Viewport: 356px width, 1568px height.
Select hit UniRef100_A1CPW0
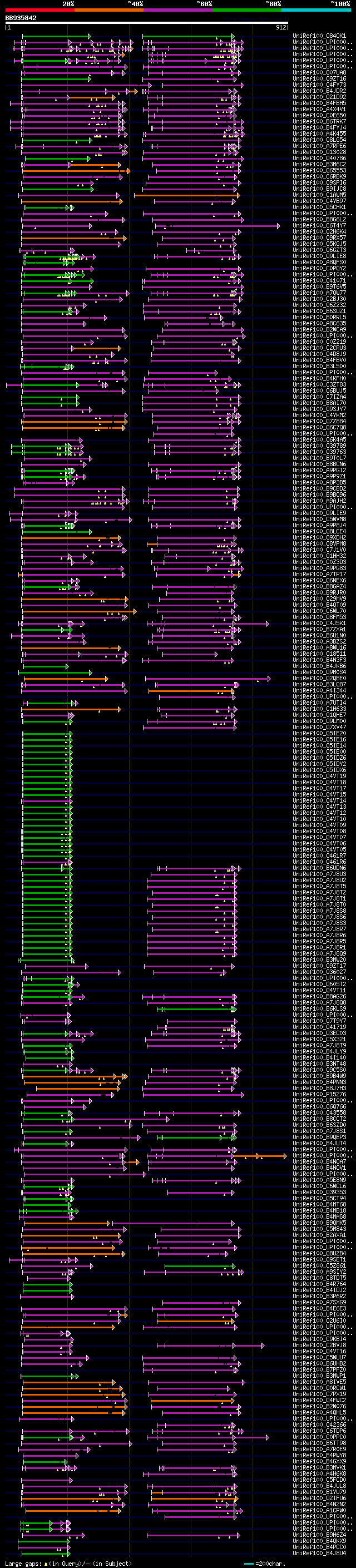tap(319, 1510)
